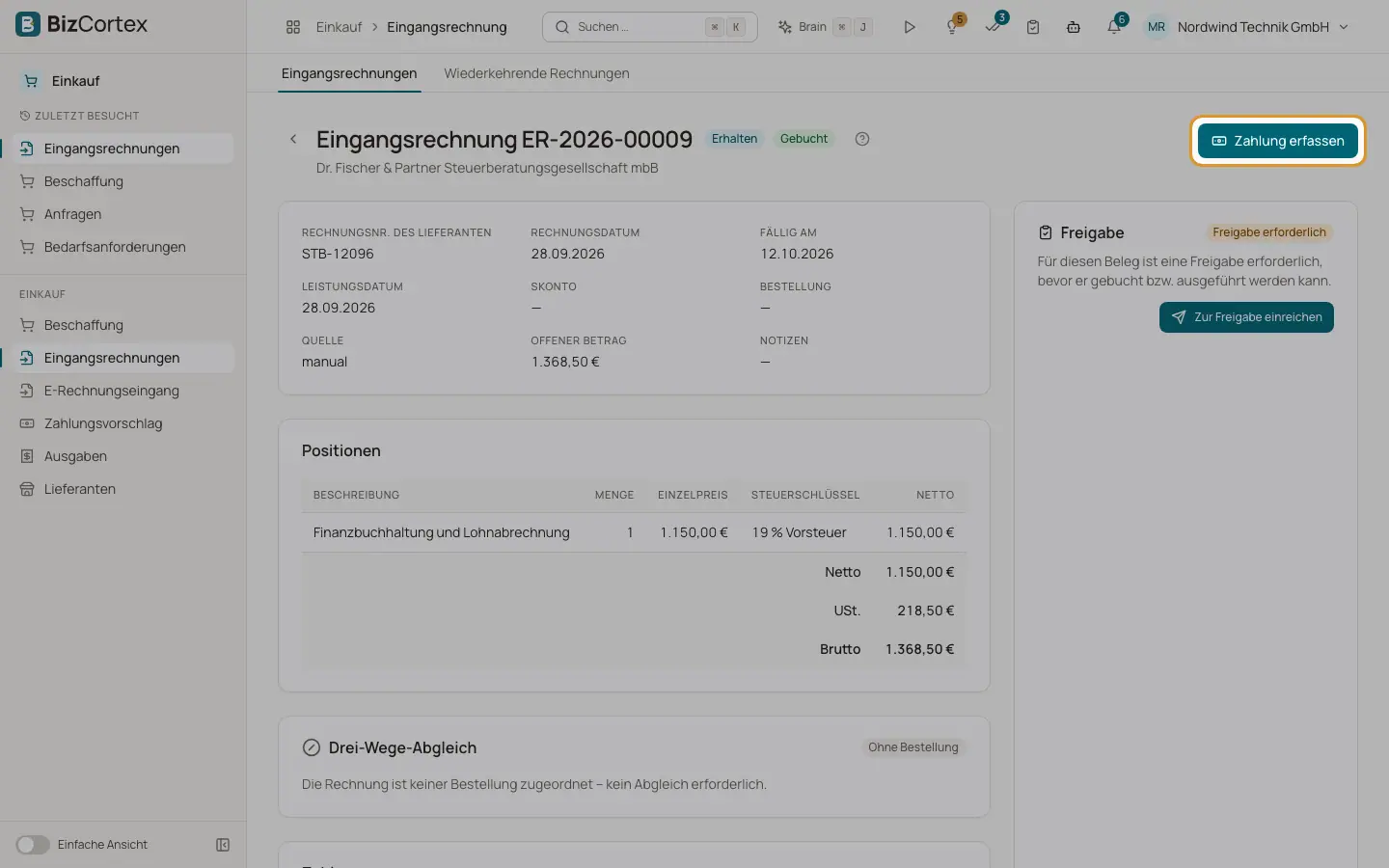Viewport: 1389px width, 868px height.
Task: Click the Ausgaben receipt icon in sidebar
Action: click(27, 456)
